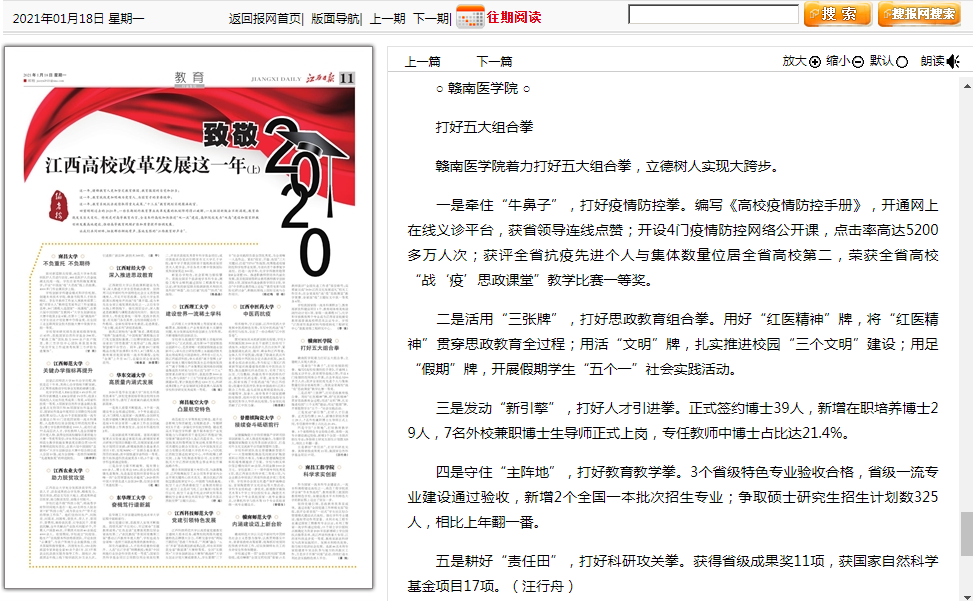Click the read-aloud speaker icon
Screen dimensions: 973x601
(953, 61)
